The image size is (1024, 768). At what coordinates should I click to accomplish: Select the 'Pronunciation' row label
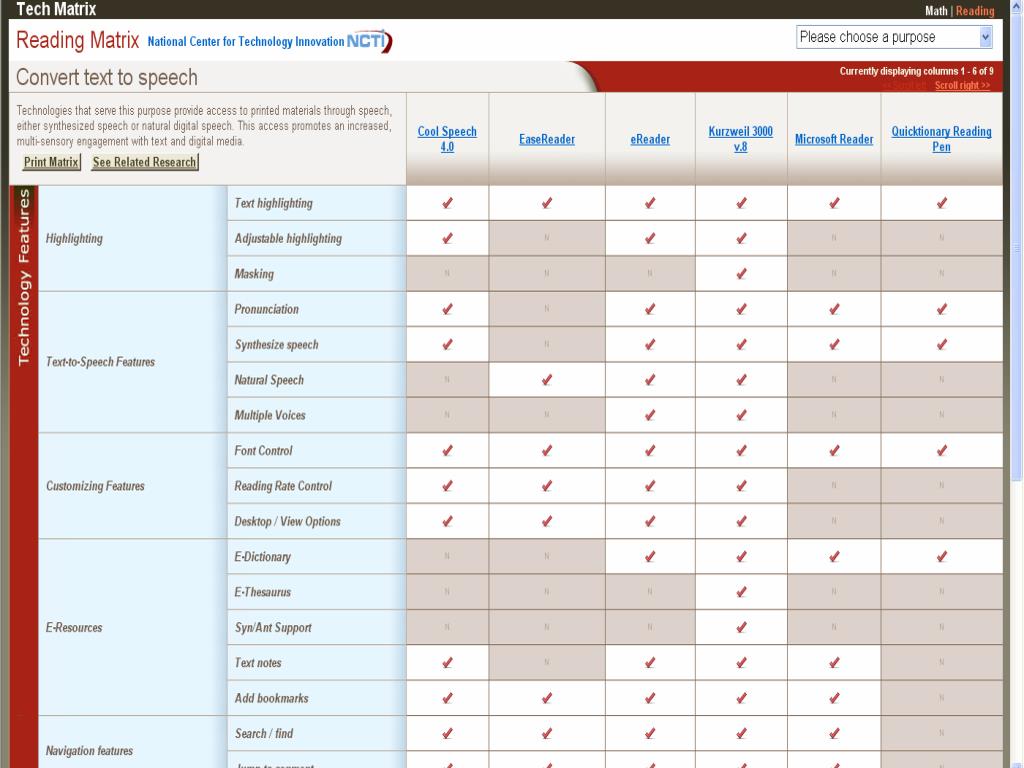coord(266,310)
